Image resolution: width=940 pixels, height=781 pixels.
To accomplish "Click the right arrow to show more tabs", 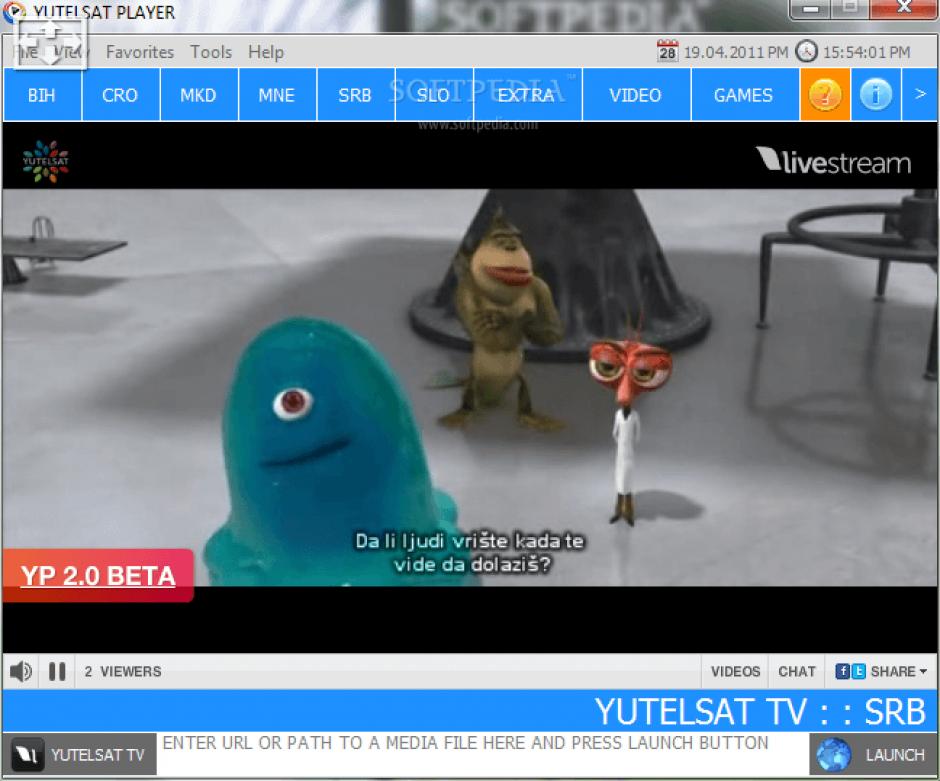I will pyautogui.click(x=920, y=95).
